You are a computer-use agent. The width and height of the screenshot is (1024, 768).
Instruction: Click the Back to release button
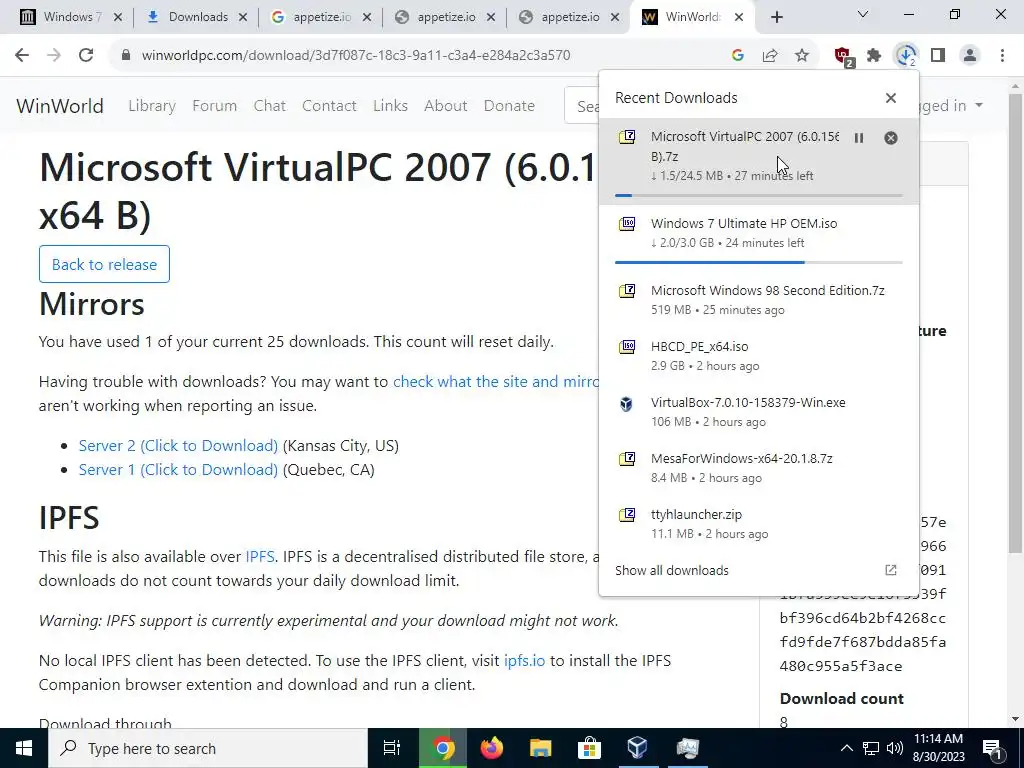click(104, 264)
